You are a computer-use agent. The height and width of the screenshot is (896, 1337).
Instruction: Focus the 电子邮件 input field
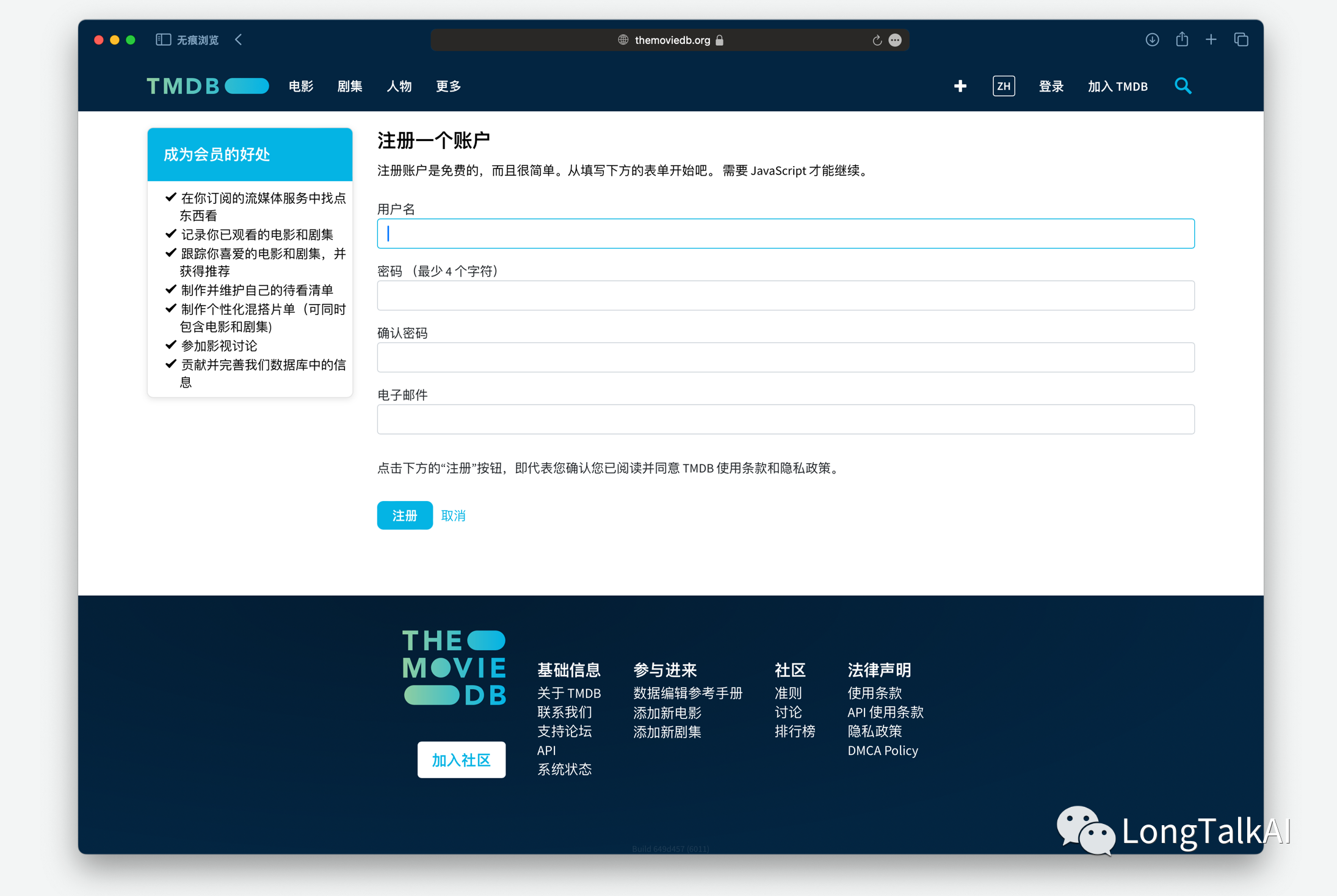coord(786,419)
